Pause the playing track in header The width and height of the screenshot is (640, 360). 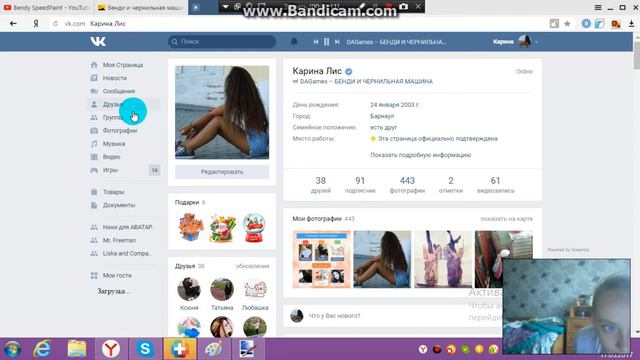(x=327, y=42)
